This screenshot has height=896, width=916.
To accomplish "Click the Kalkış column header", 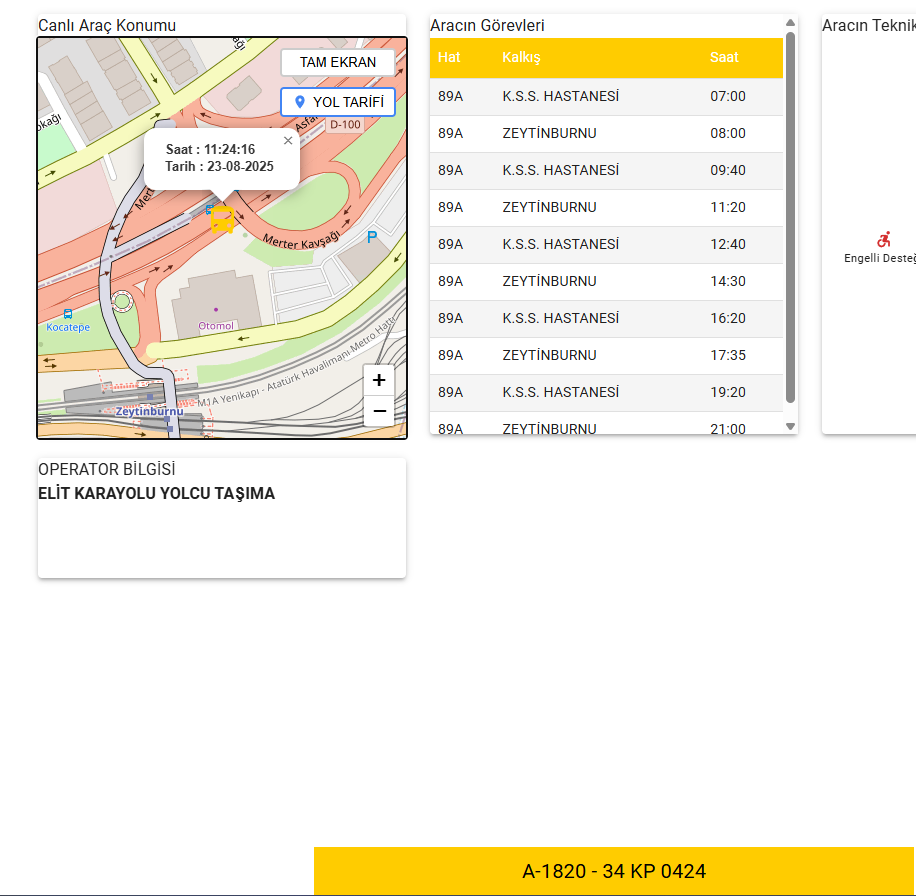I will pyautogui.click(x=521, y=57).
